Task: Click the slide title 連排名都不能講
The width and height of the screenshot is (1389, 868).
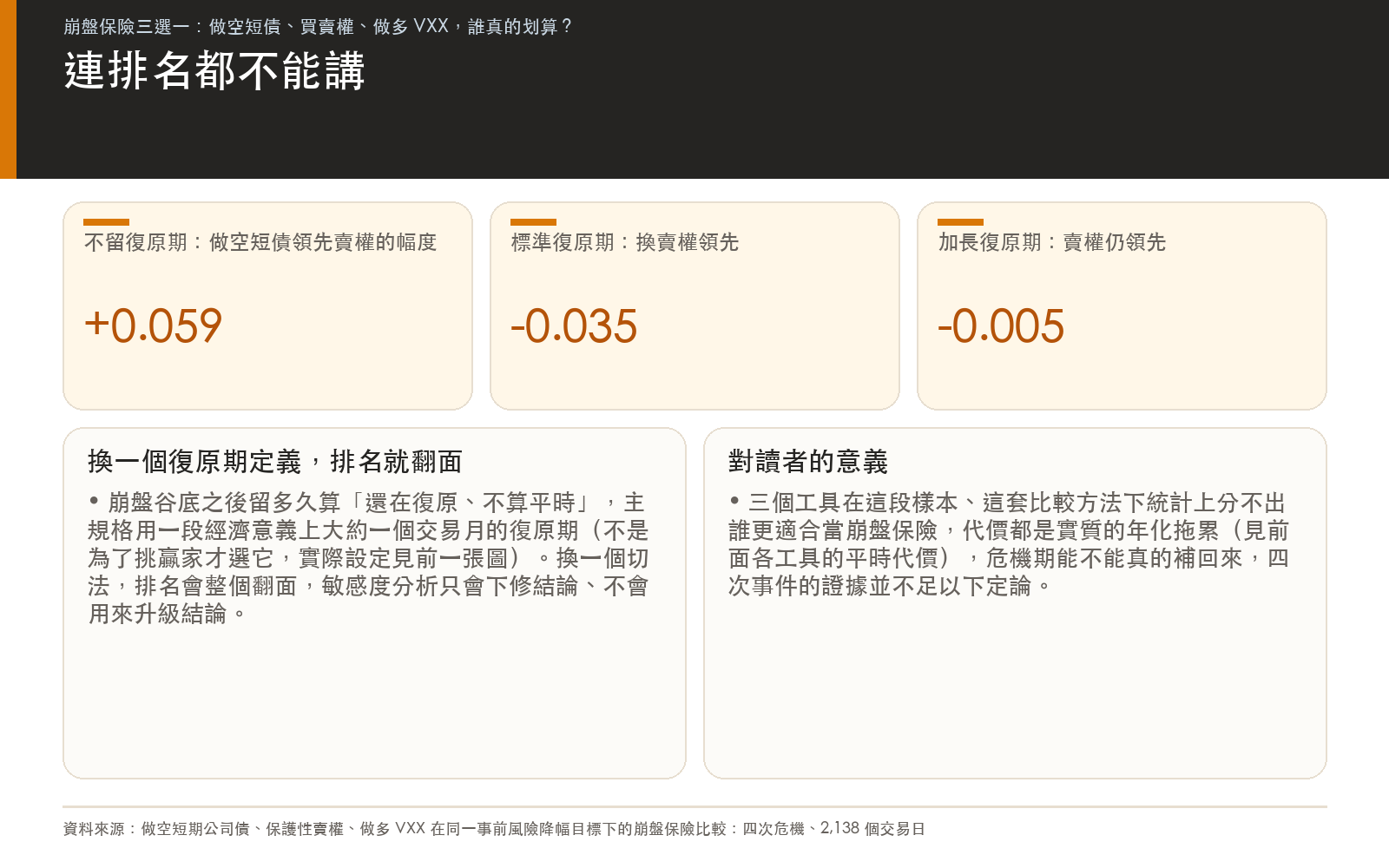Action: 214,71
